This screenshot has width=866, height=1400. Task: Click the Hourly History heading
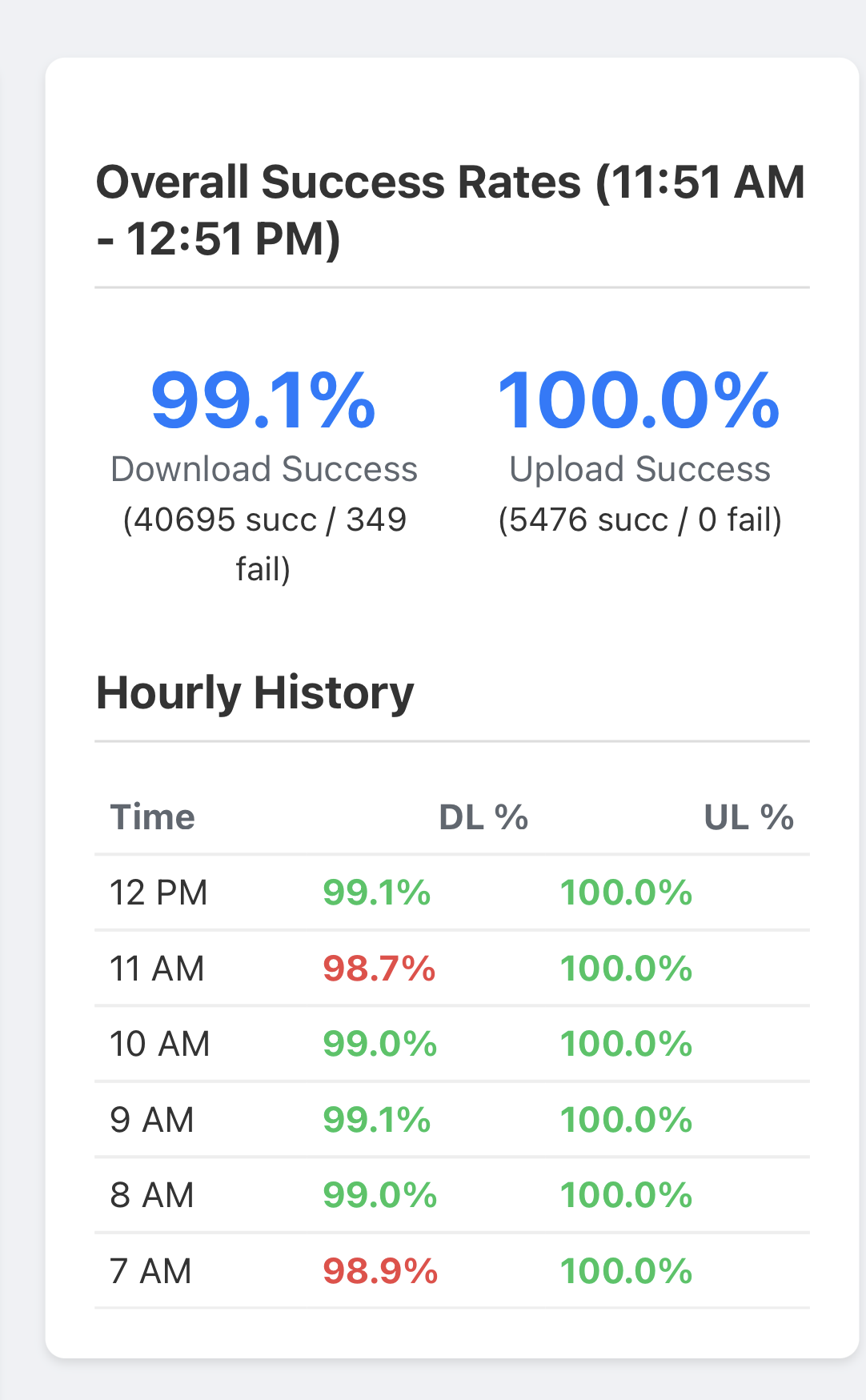click(x=255, y=692)
